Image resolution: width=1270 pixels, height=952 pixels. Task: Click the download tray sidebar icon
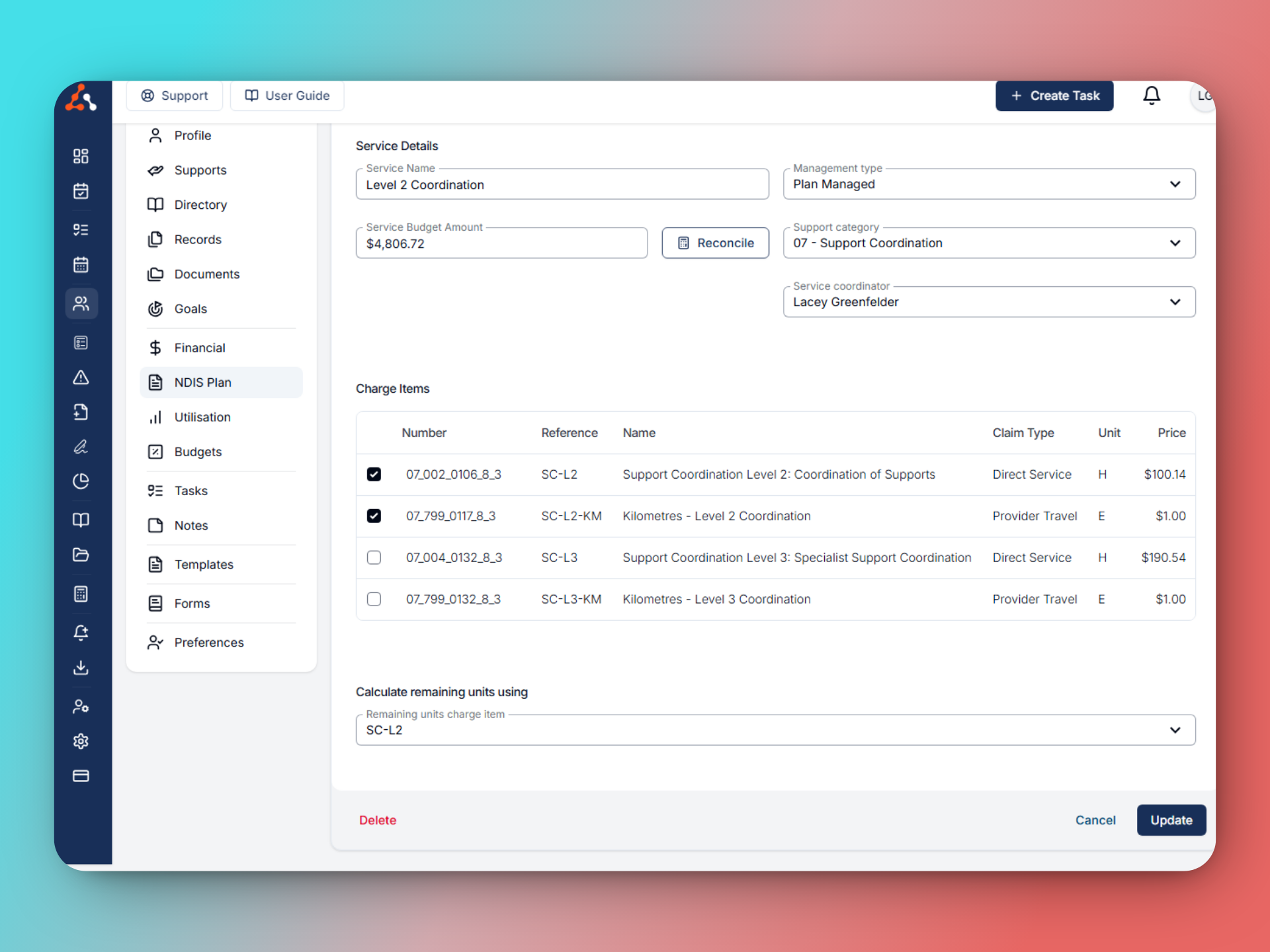pos(81,668)
